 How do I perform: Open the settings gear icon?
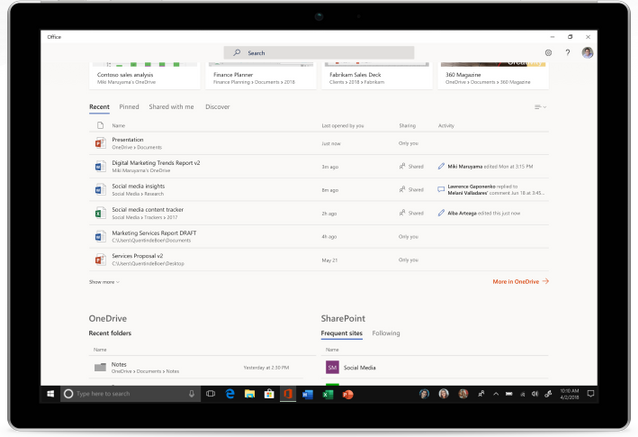[x=548, y=52]
